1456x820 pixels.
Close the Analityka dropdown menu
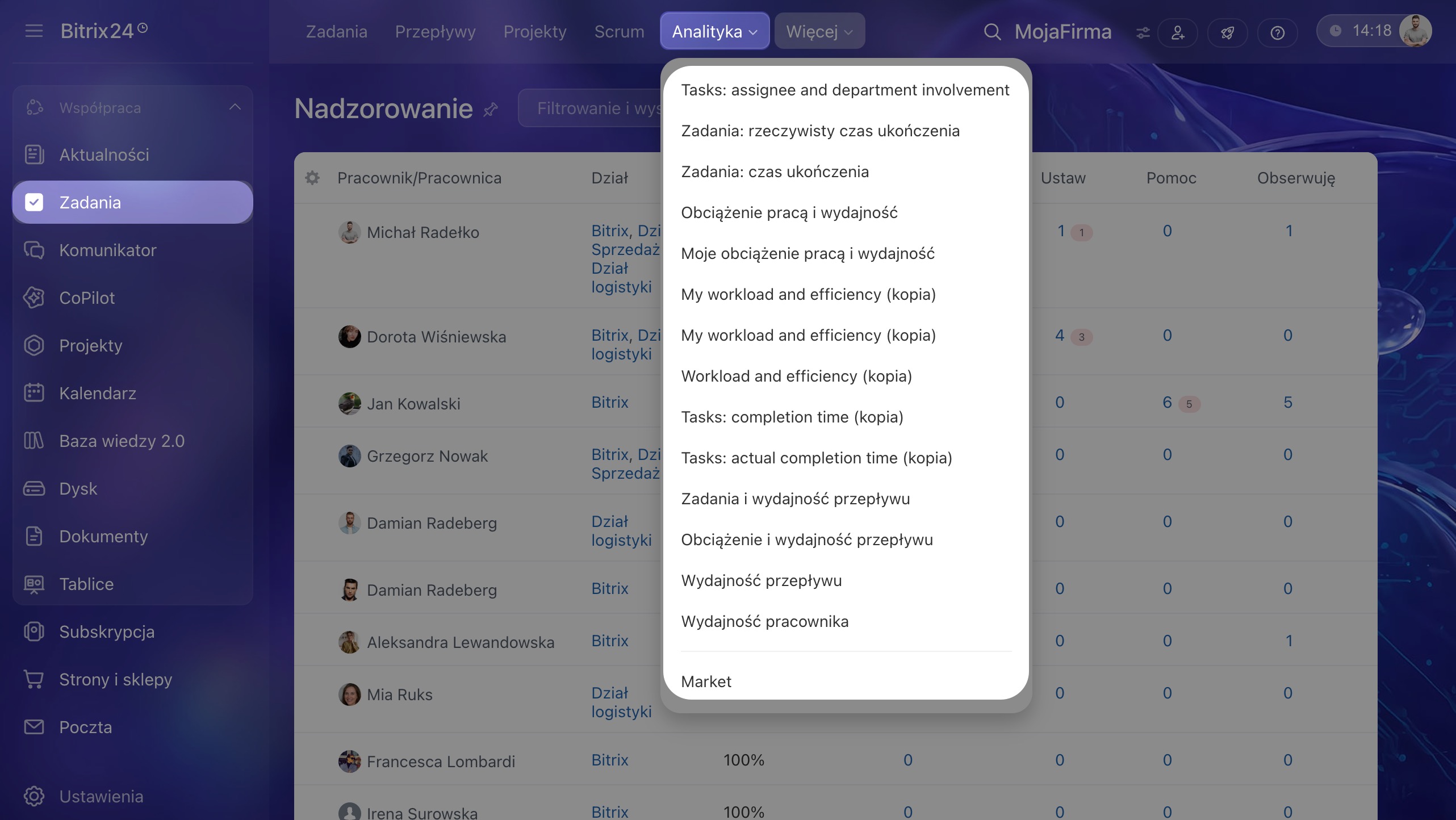tap(714, 31)
